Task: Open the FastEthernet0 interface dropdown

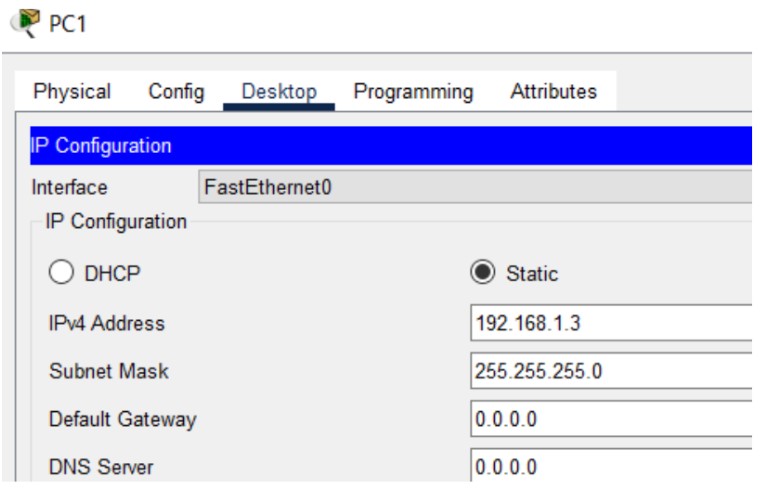Action: (475, 187)
